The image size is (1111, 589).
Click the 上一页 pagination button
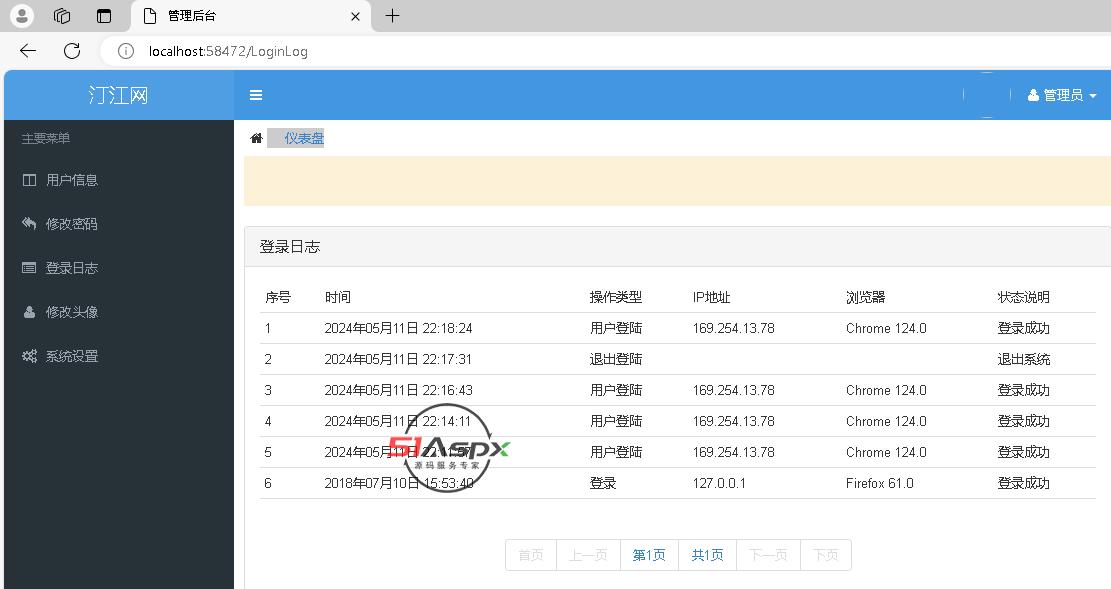tap(588, 555)
